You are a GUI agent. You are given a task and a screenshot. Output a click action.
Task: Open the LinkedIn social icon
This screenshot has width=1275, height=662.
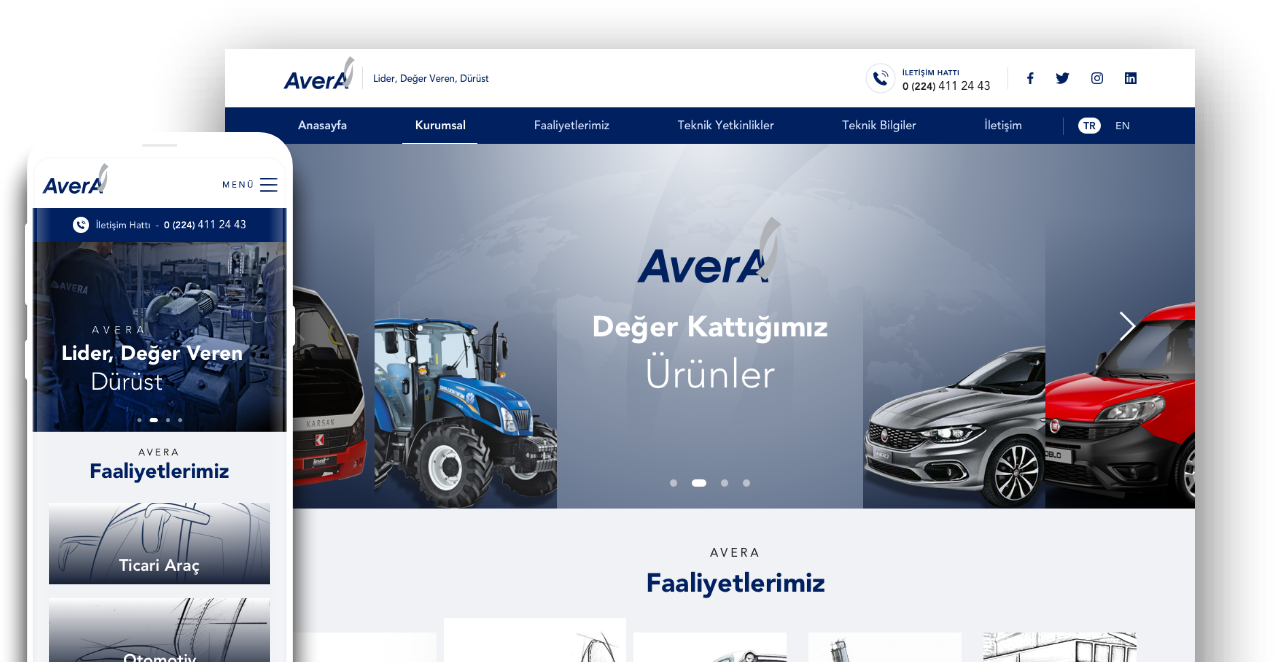pyautogui.click(x=1130, y=78)
